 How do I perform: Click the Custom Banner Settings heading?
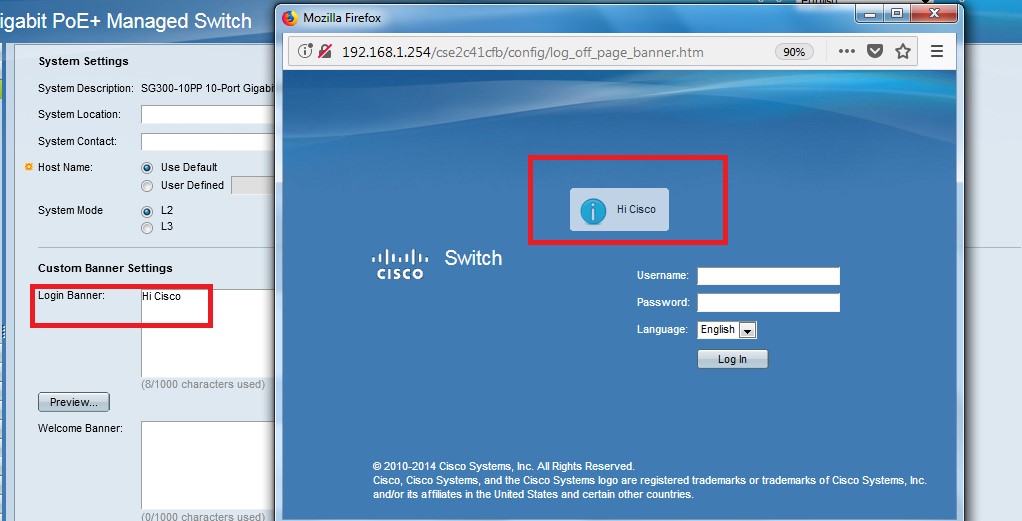pos(105,268)
